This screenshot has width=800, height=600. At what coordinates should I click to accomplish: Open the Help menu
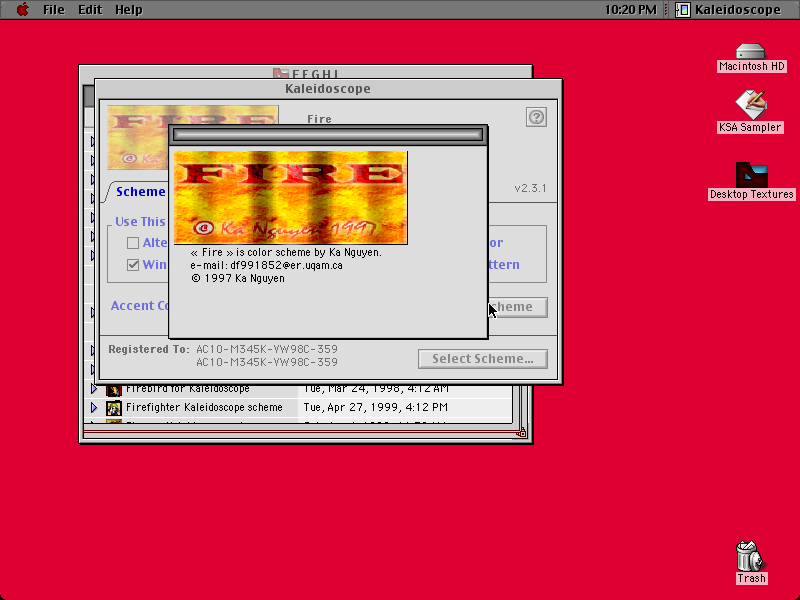coord(129,10)
